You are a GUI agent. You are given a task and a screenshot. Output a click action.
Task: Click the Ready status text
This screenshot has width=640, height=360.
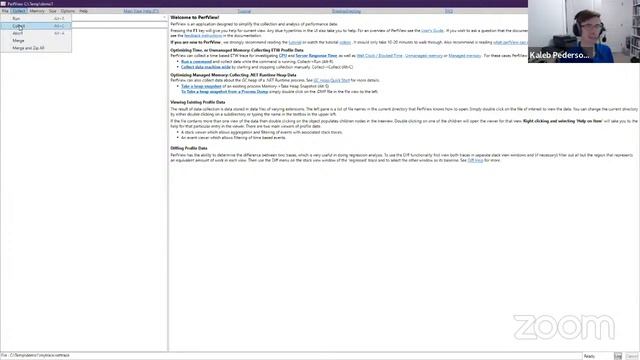pyautogui.click(x=589, y=356)
